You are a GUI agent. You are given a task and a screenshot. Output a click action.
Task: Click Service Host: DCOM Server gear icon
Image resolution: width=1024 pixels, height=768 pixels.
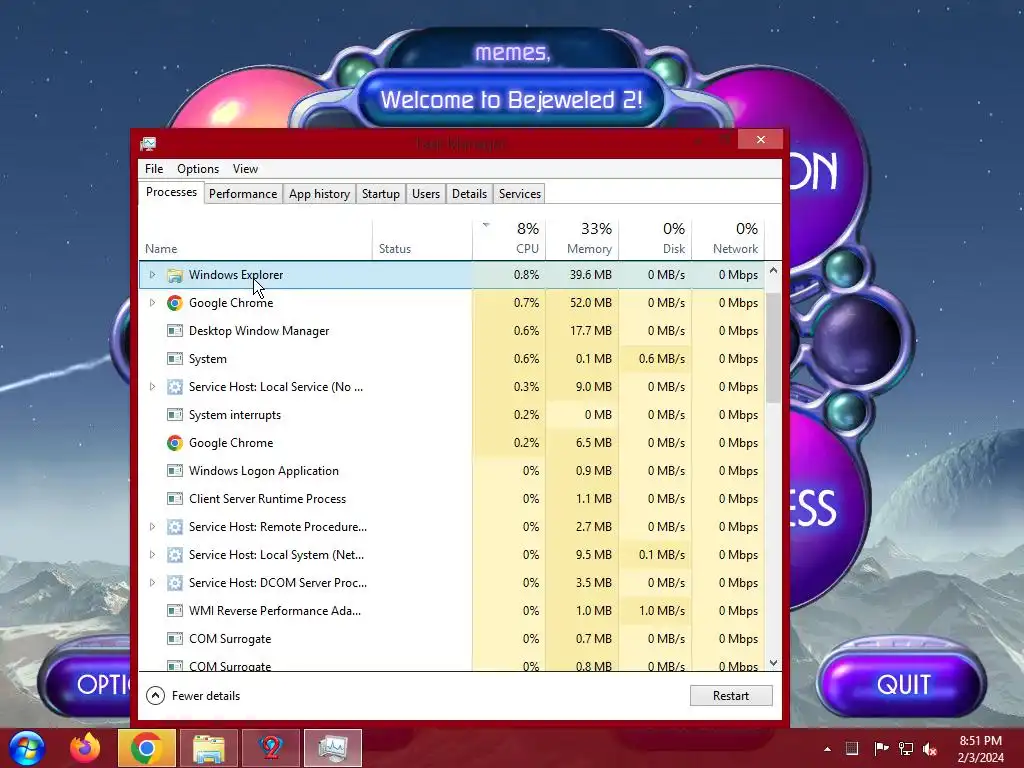click(174, 583)
